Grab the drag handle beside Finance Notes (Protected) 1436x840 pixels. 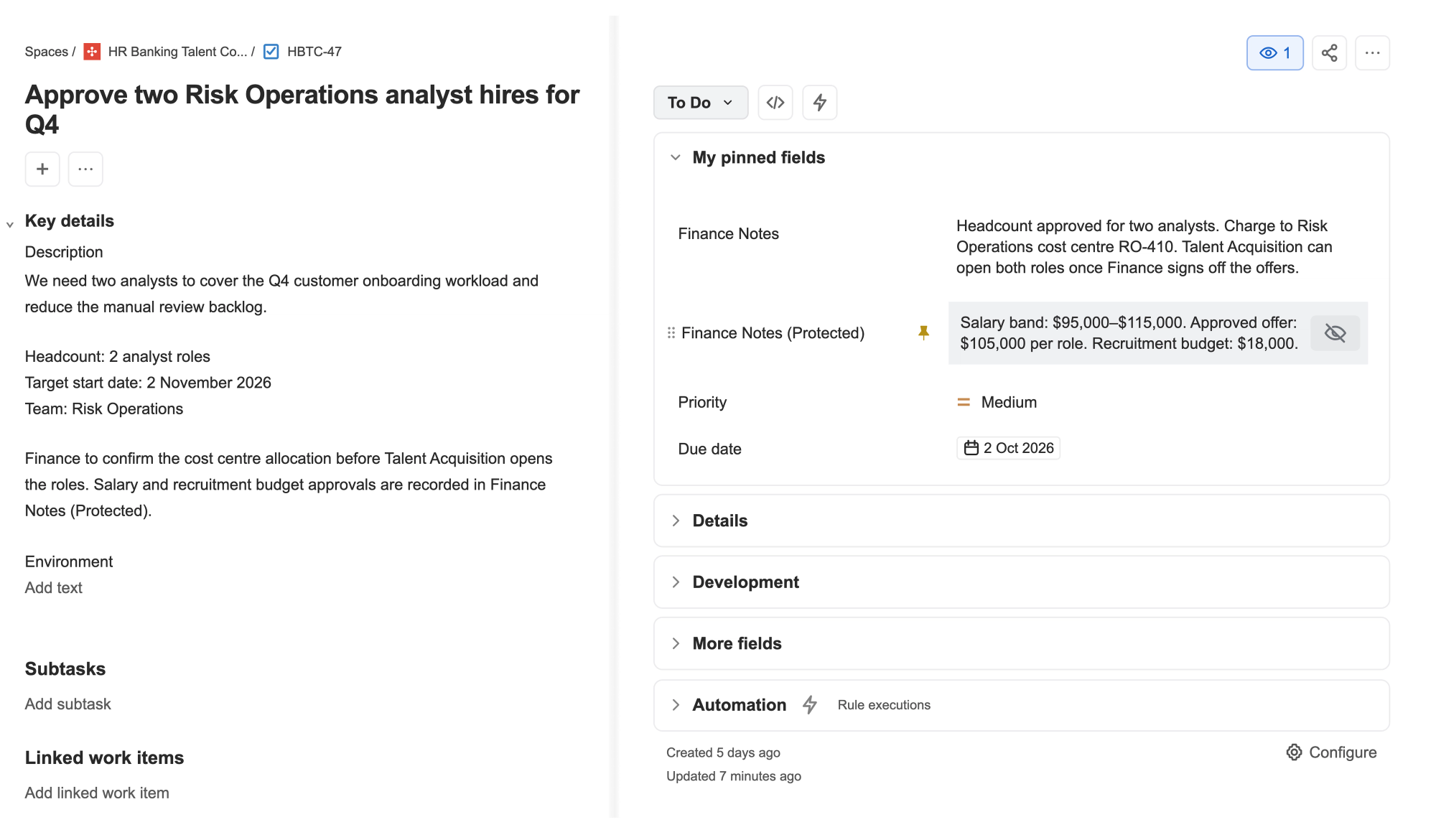click(671, 332)
